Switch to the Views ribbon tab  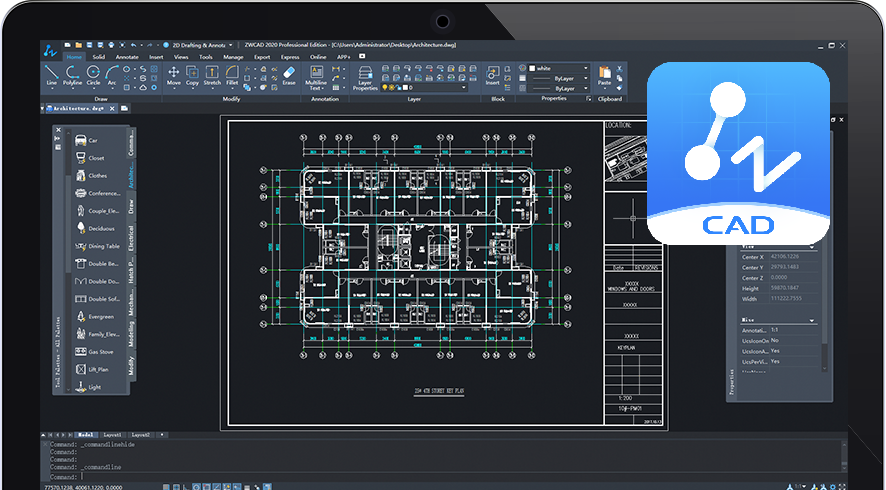(181, 57)
